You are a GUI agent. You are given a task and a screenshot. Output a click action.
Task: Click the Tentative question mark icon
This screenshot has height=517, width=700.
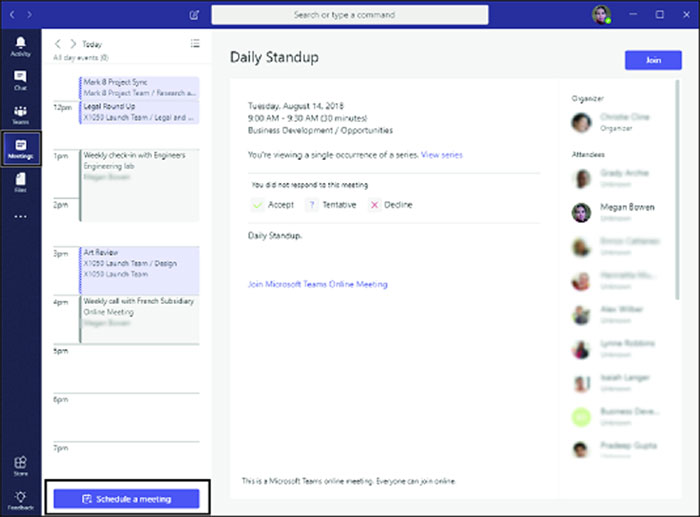(312, 205)
